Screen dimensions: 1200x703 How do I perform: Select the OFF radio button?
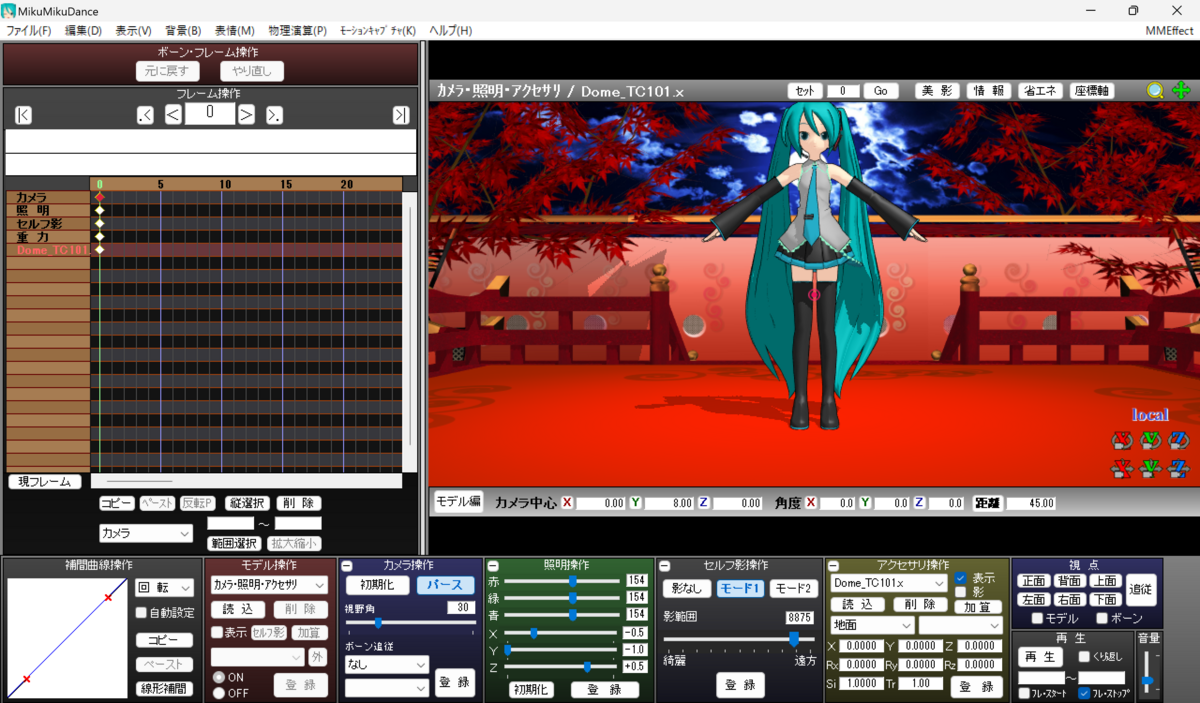tap(219, 692)
